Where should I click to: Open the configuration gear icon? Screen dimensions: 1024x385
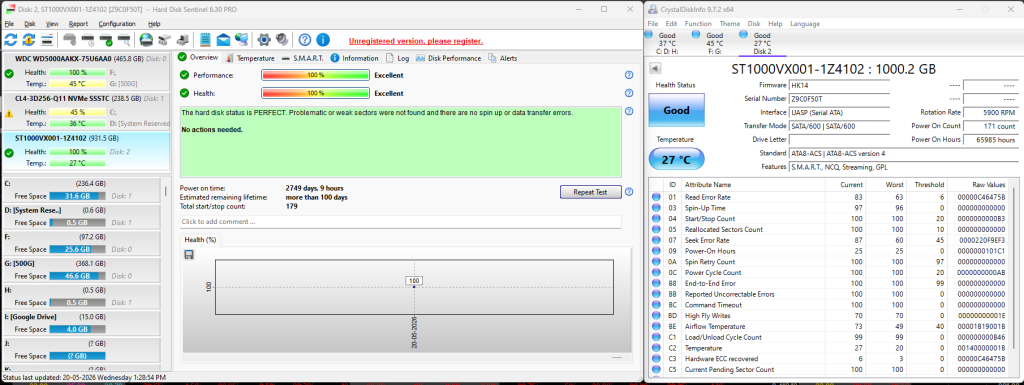click(x=264, y=40)
